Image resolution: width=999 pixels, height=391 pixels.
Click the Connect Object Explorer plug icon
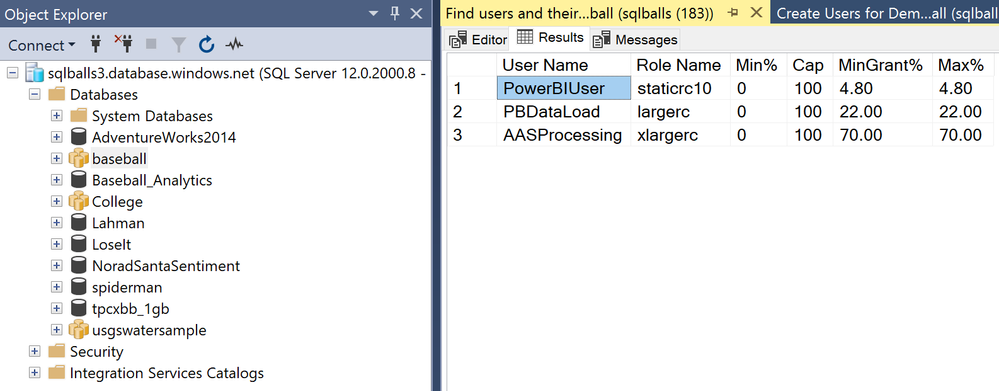pos(96,45)
